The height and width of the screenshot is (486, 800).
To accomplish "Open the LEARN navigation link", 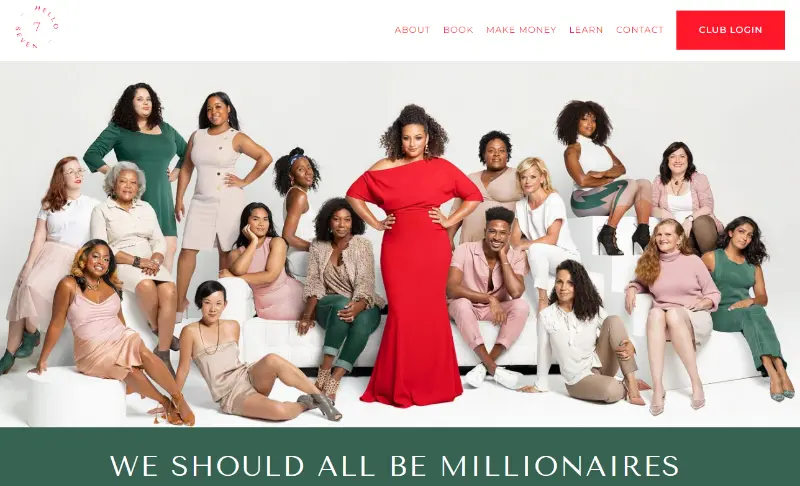I will pos(586,30).
